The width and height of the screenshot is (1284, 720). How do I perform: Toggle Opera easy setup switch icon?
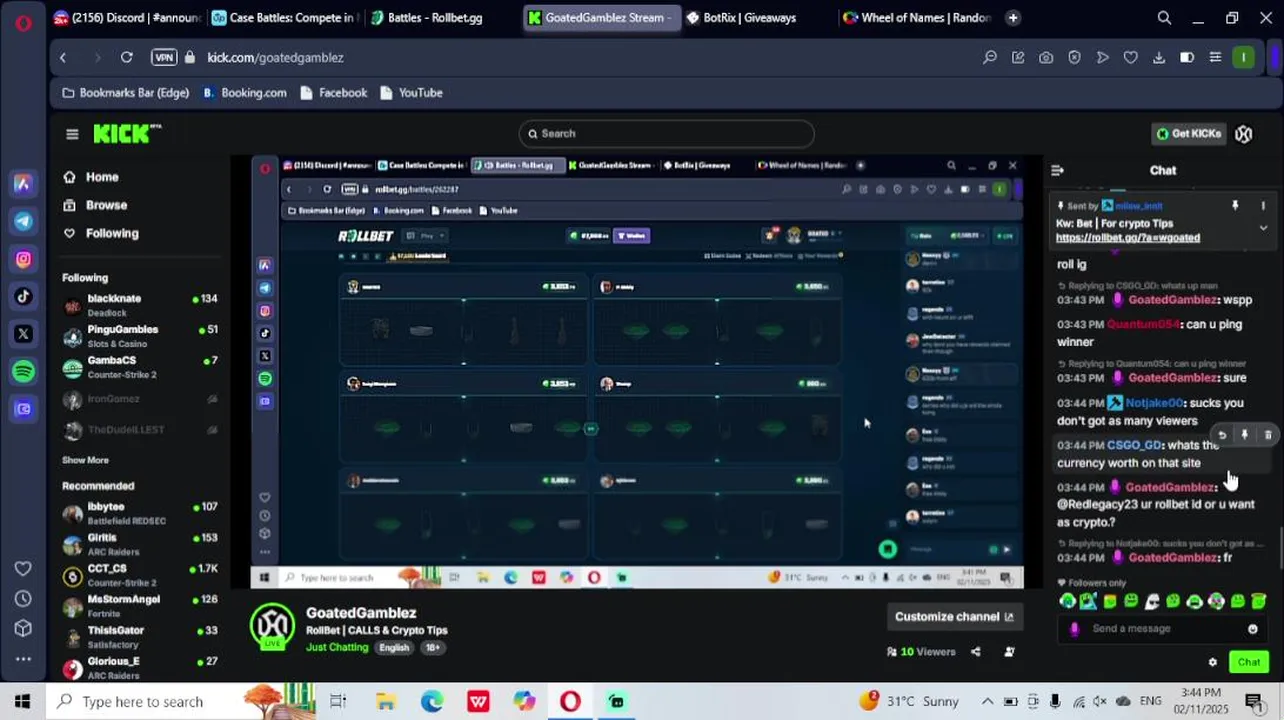[1187, 57]
